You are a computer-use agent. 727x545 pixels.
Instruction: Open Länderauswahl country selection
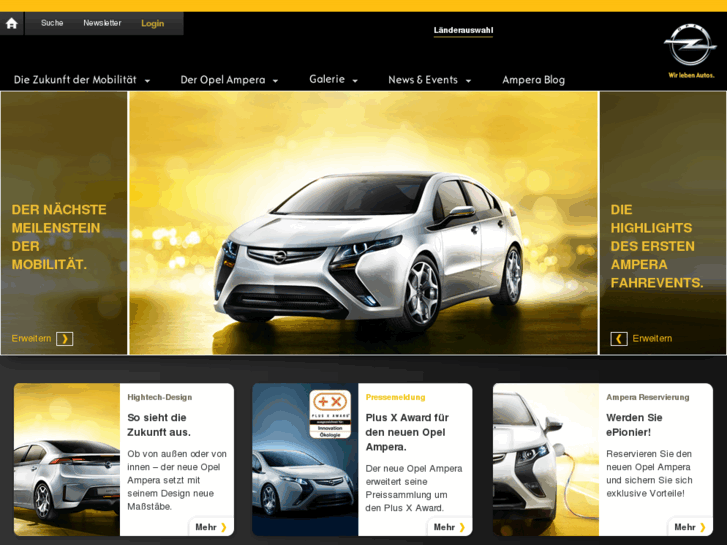(x=463, y=30)
